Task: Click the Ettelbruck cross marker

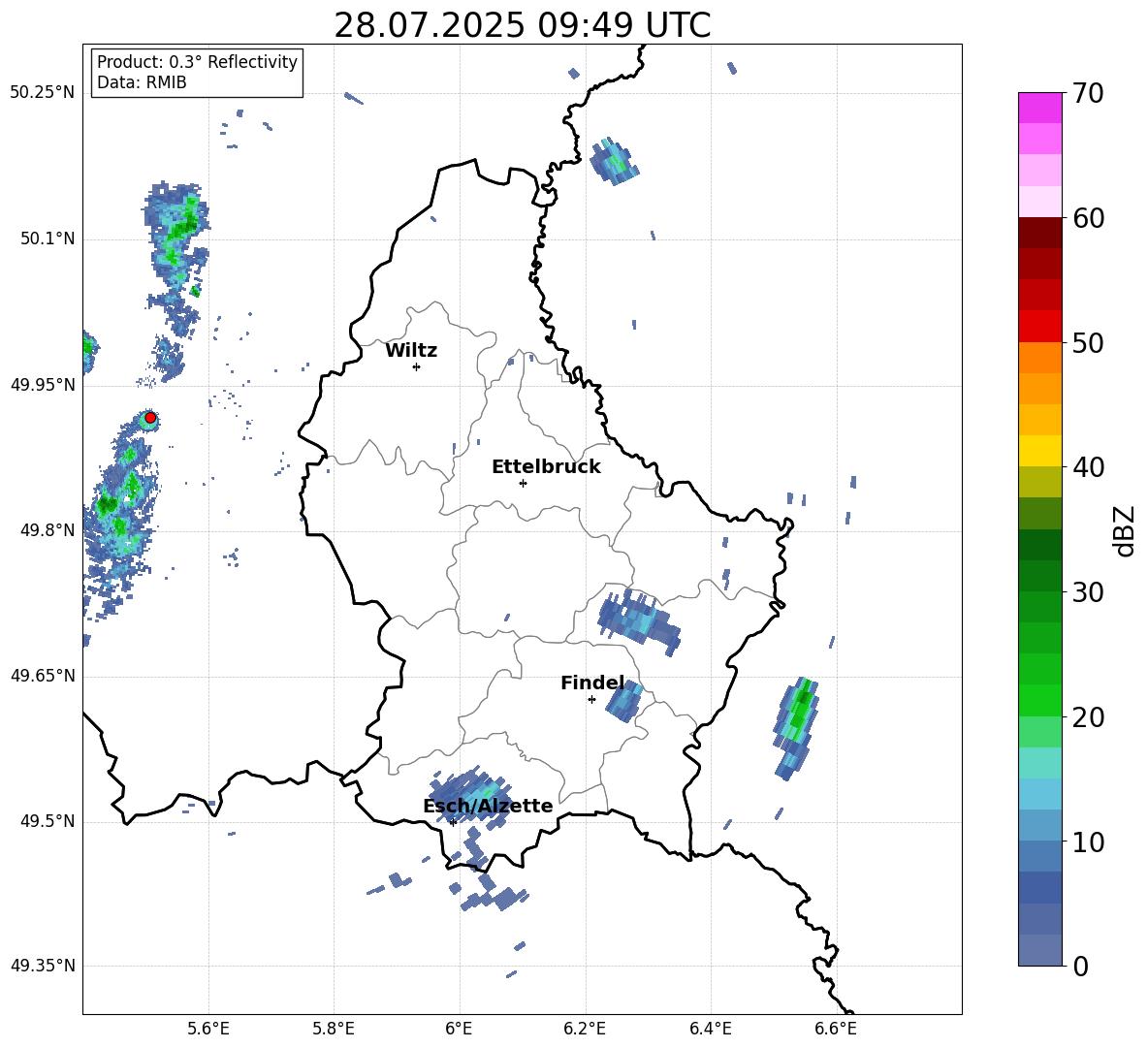Action: 523,483
